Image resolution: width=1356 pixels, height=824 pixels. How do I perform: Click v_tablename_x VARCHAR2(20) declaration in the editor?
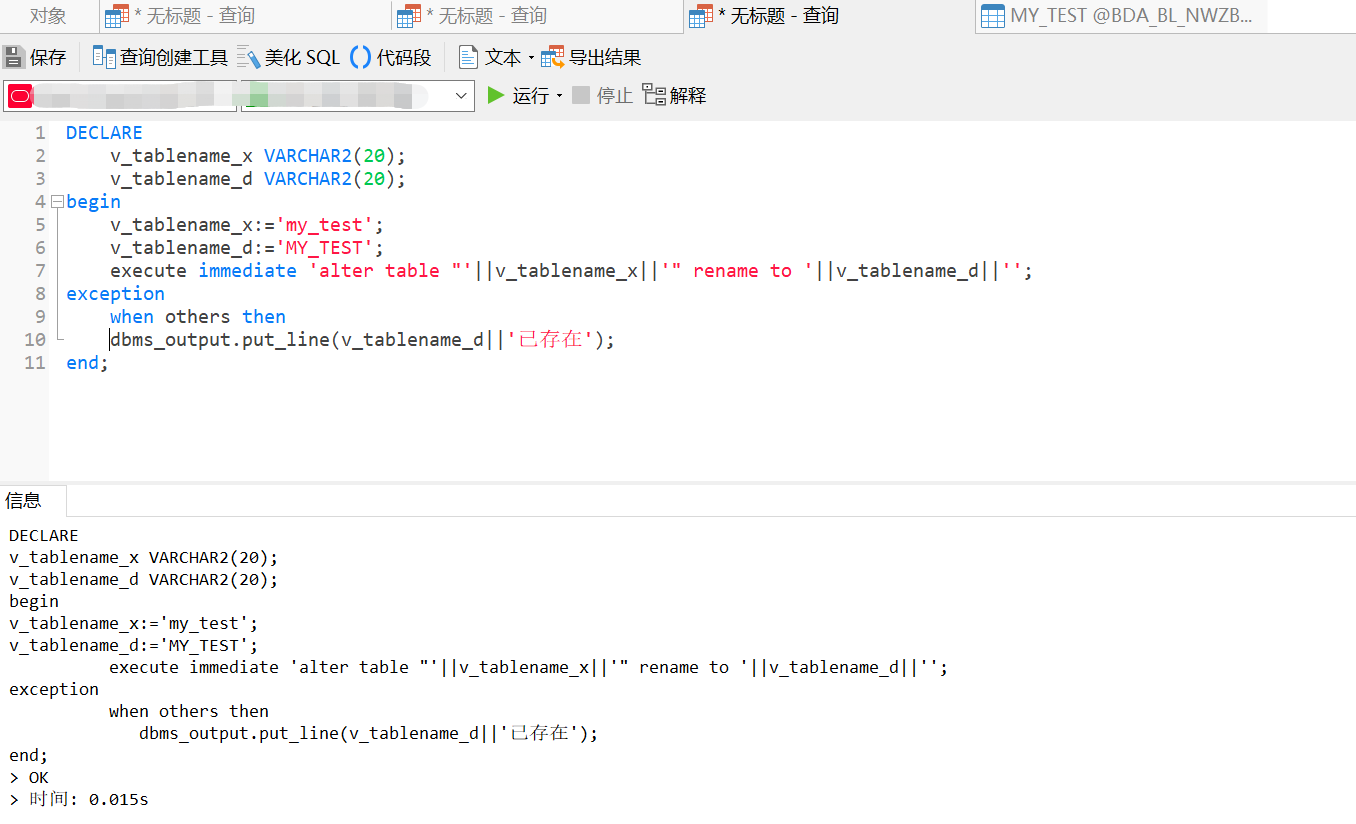pyautogui.click(x=258, y=156)
